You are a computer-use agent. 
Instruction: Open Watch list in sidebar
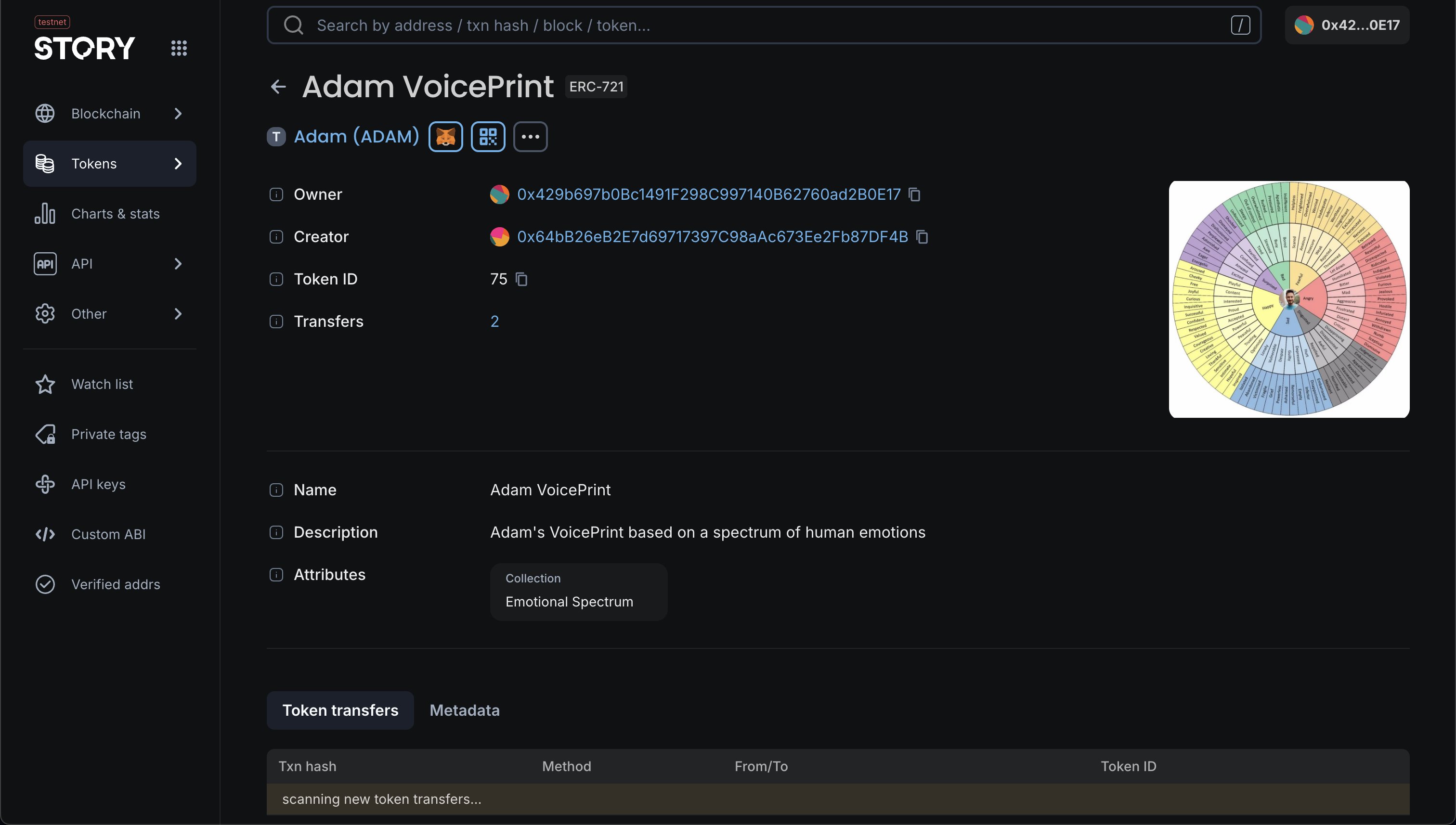coord(102,384)
